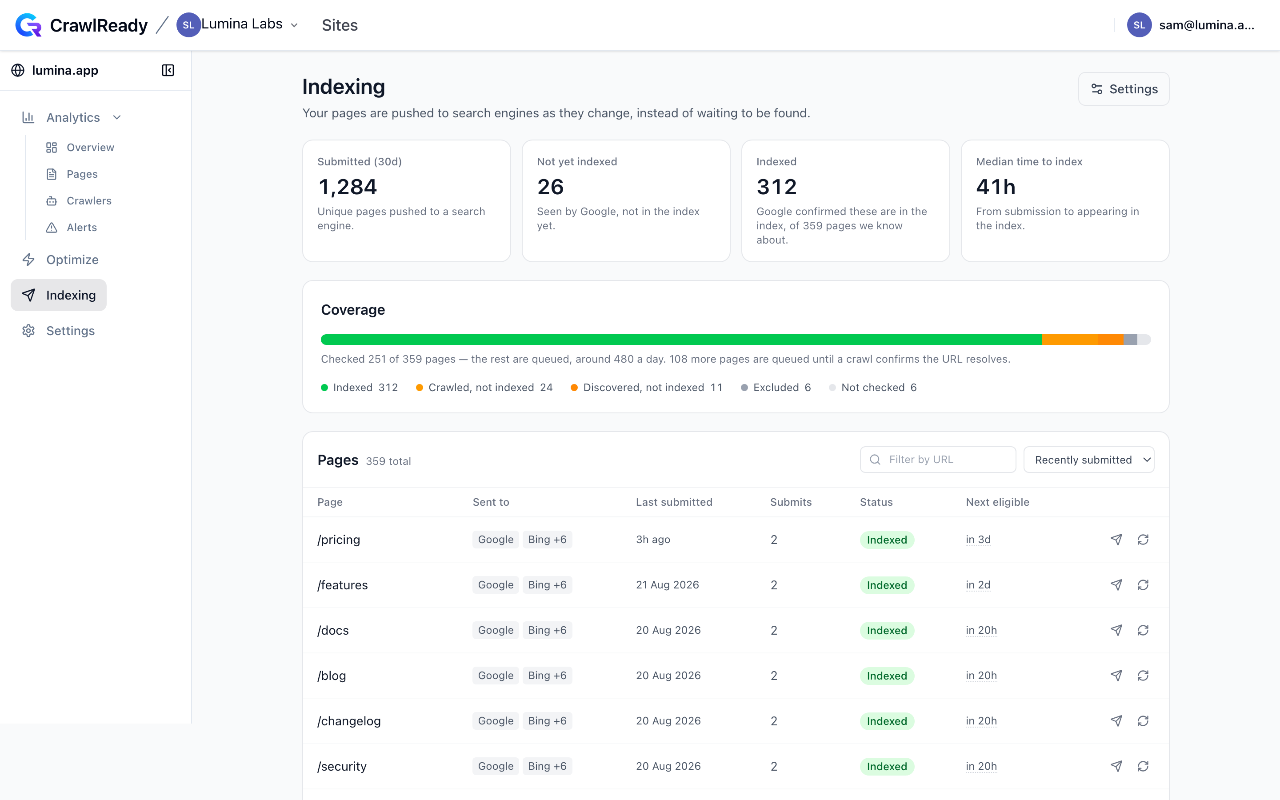Refresh status for /features row
1280x800 pixels.
tap(1143, 585)
